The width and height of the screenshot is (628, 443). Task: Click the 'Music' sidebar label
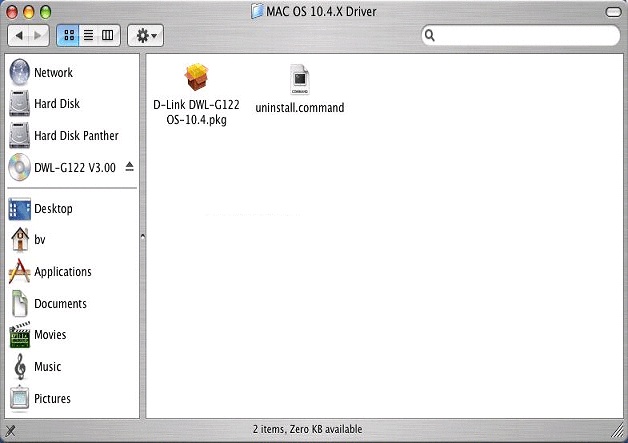(48, 366)
